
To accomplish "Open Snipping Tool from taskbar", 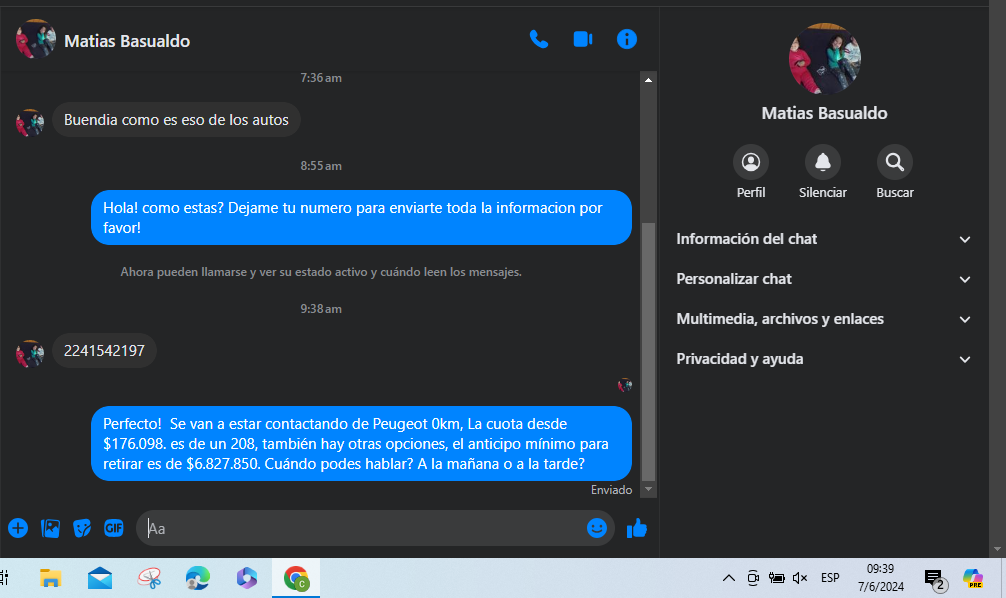I will coord(149,578).
